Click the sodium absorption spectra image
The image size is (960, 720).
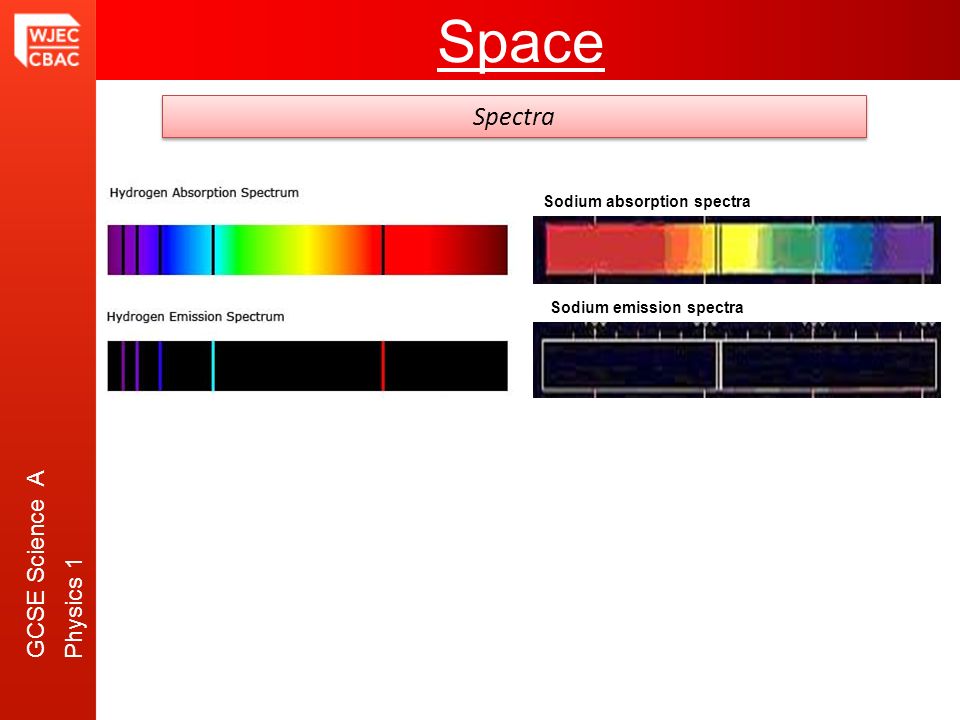coord(737,250)
